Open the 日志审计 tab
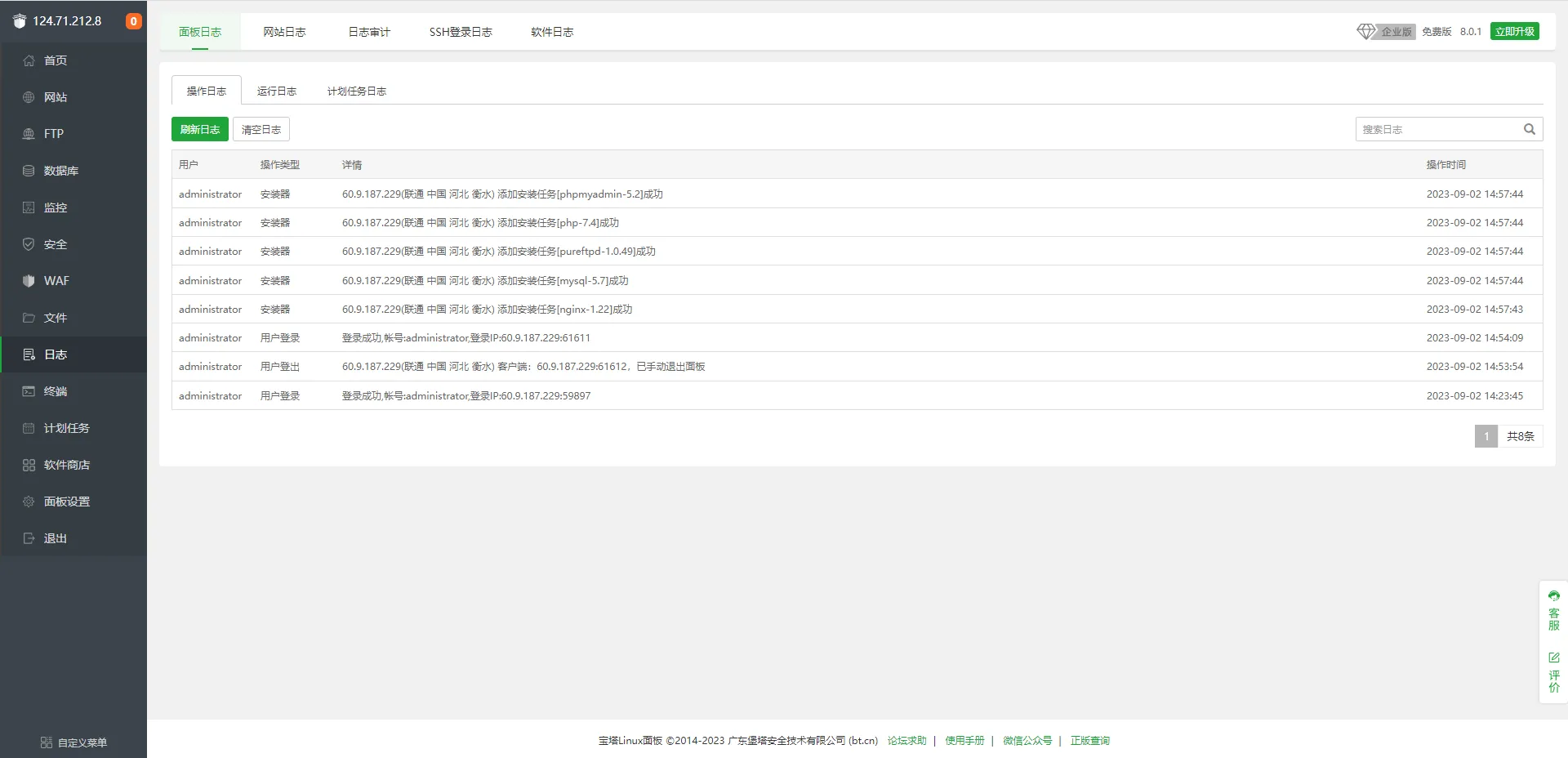1568x758 pixels. (x=369, y=32)
